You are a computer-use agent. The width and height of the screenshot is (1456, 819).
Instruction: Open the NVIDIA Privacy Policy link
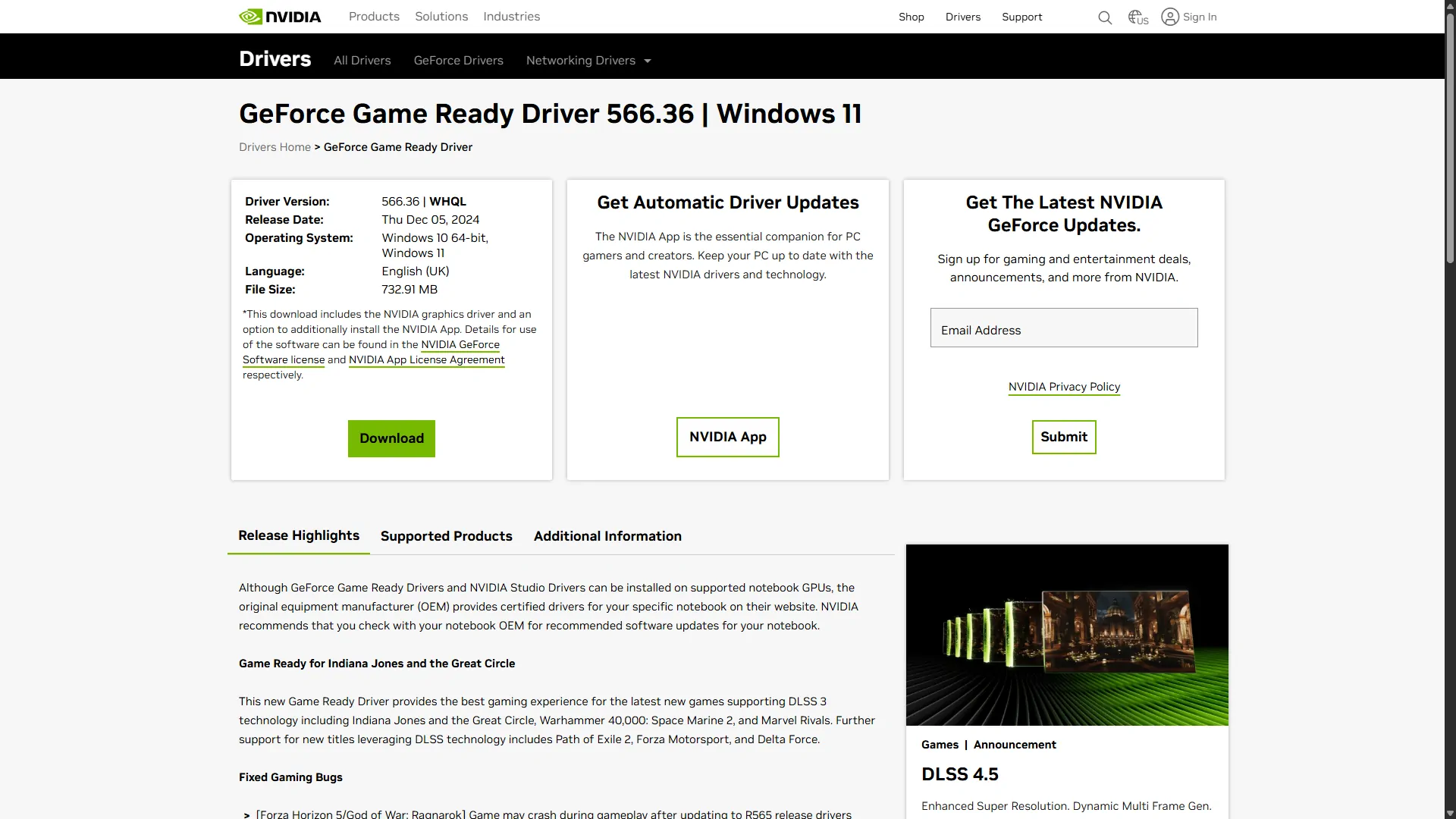click(1063, 387)
